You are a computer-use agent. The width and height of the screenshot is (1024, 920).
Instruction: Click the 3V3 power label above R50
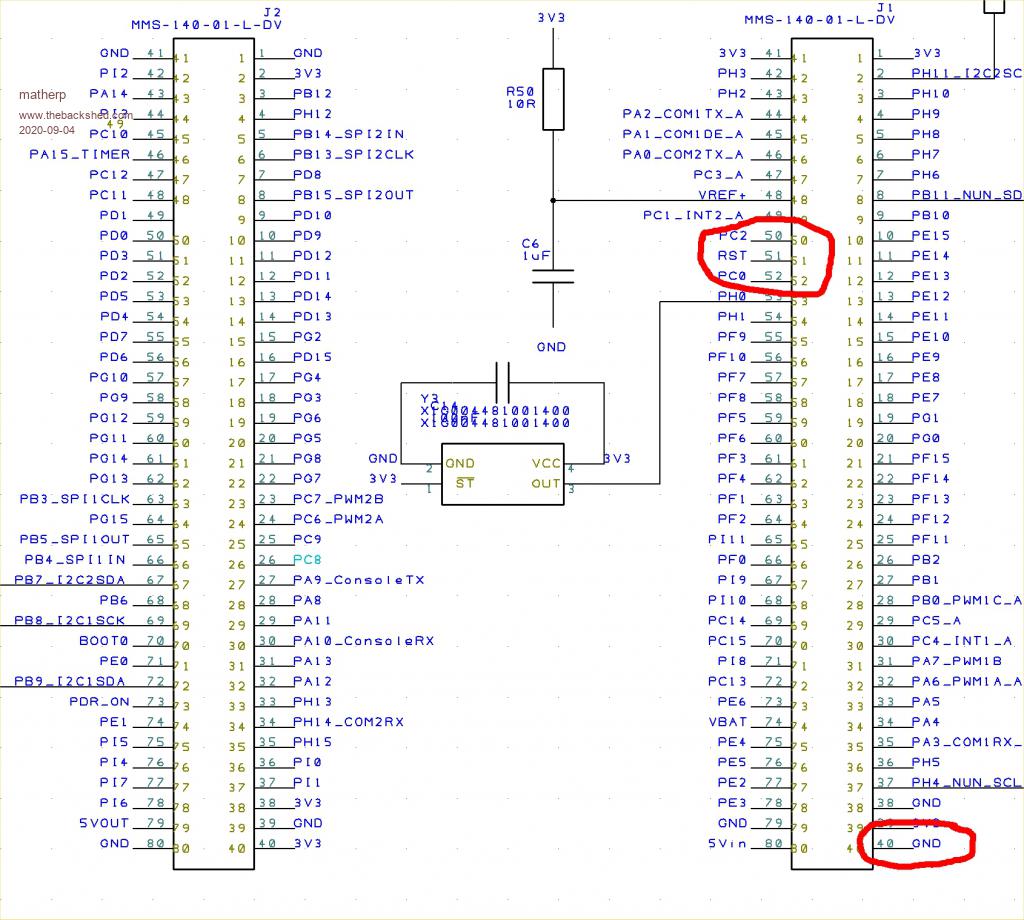click(x=553, y=18)
